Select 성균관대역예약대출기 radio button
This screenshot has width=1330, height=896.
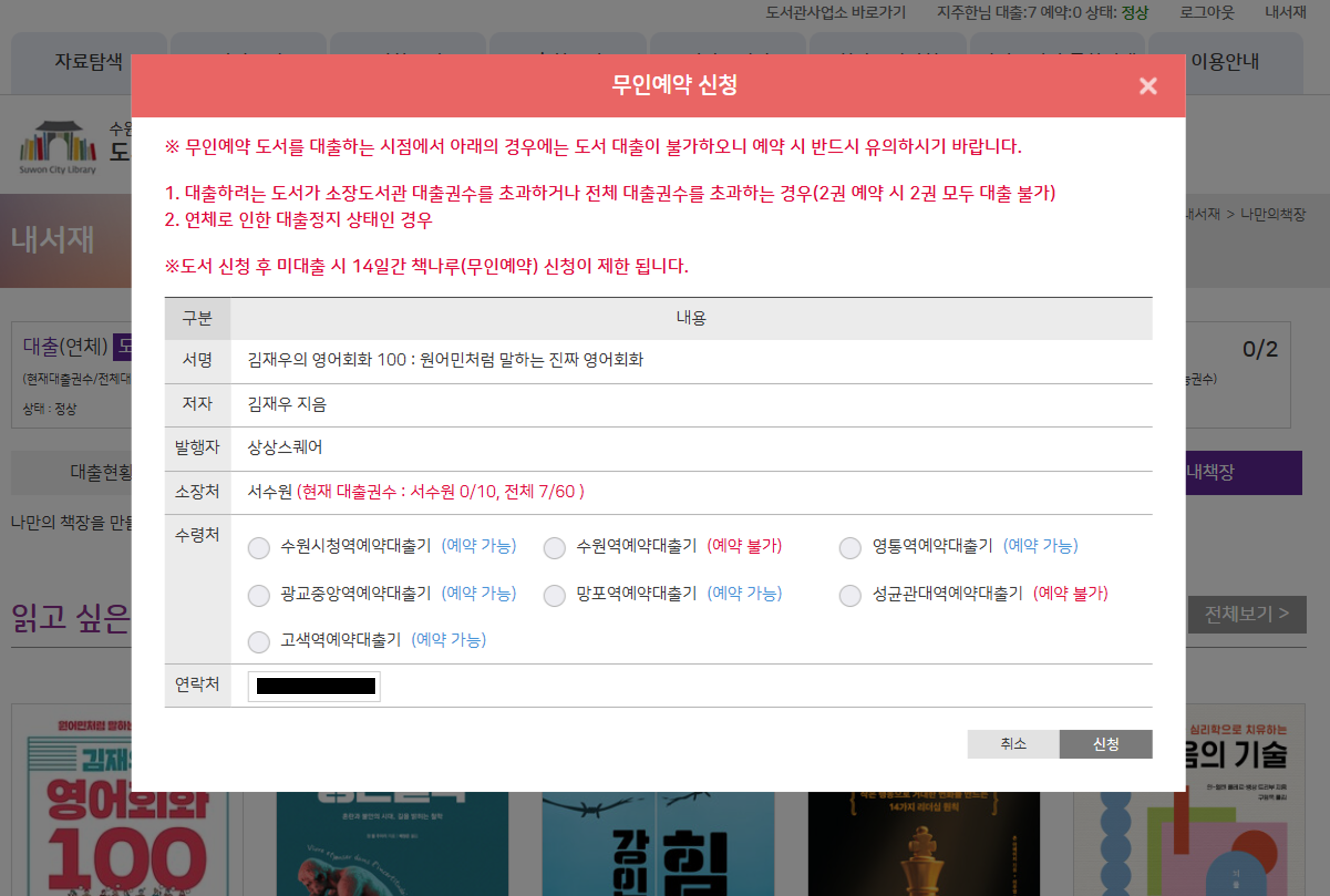[x=850, y=595]
